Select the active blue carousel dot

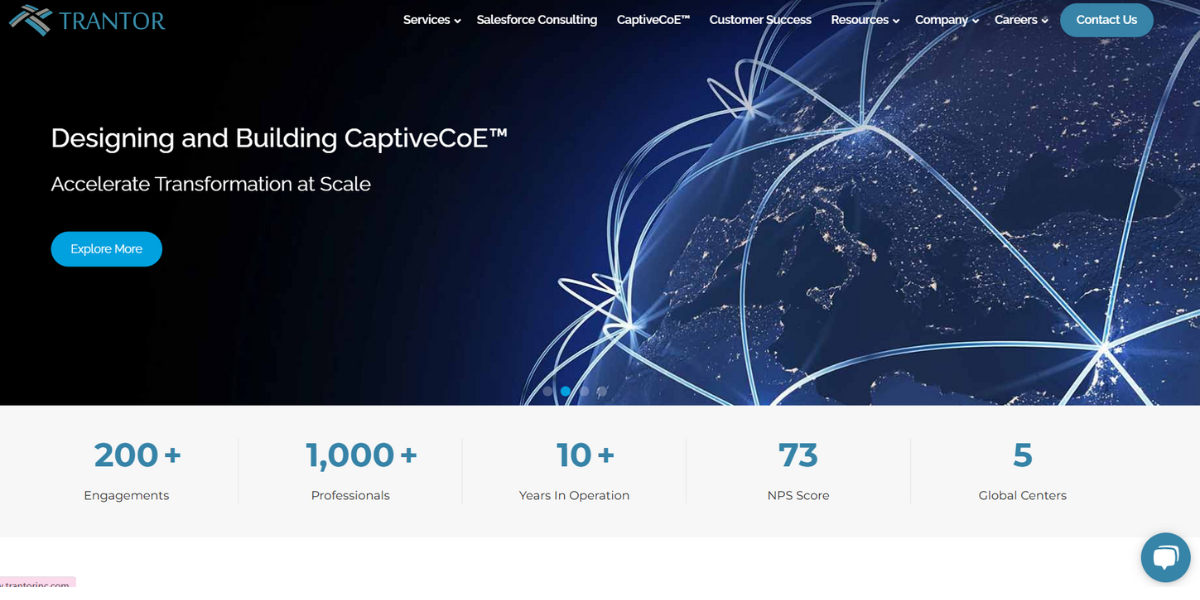tap(566, 392)
